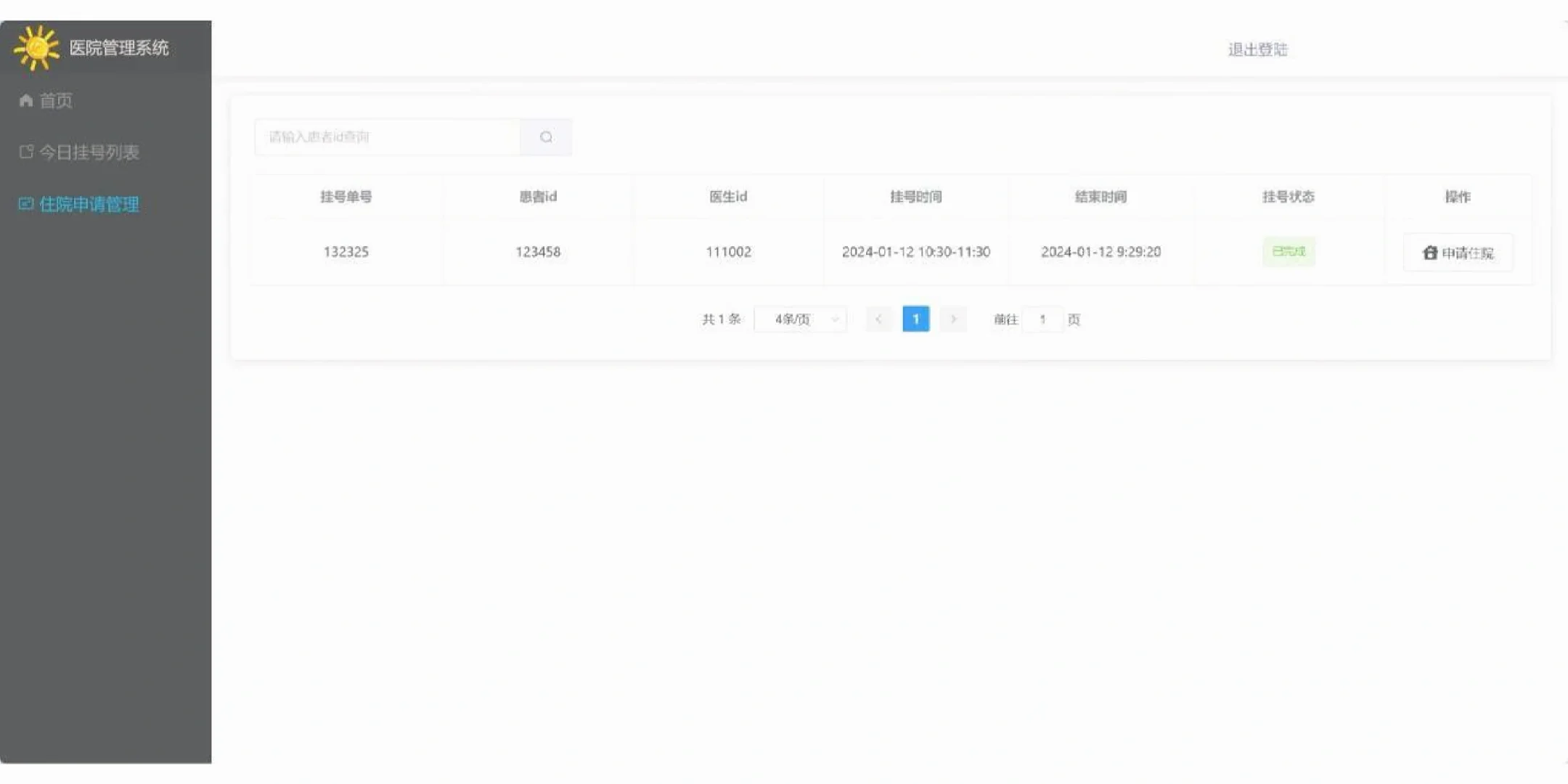Click the magnifier search icon

[546, 136]
